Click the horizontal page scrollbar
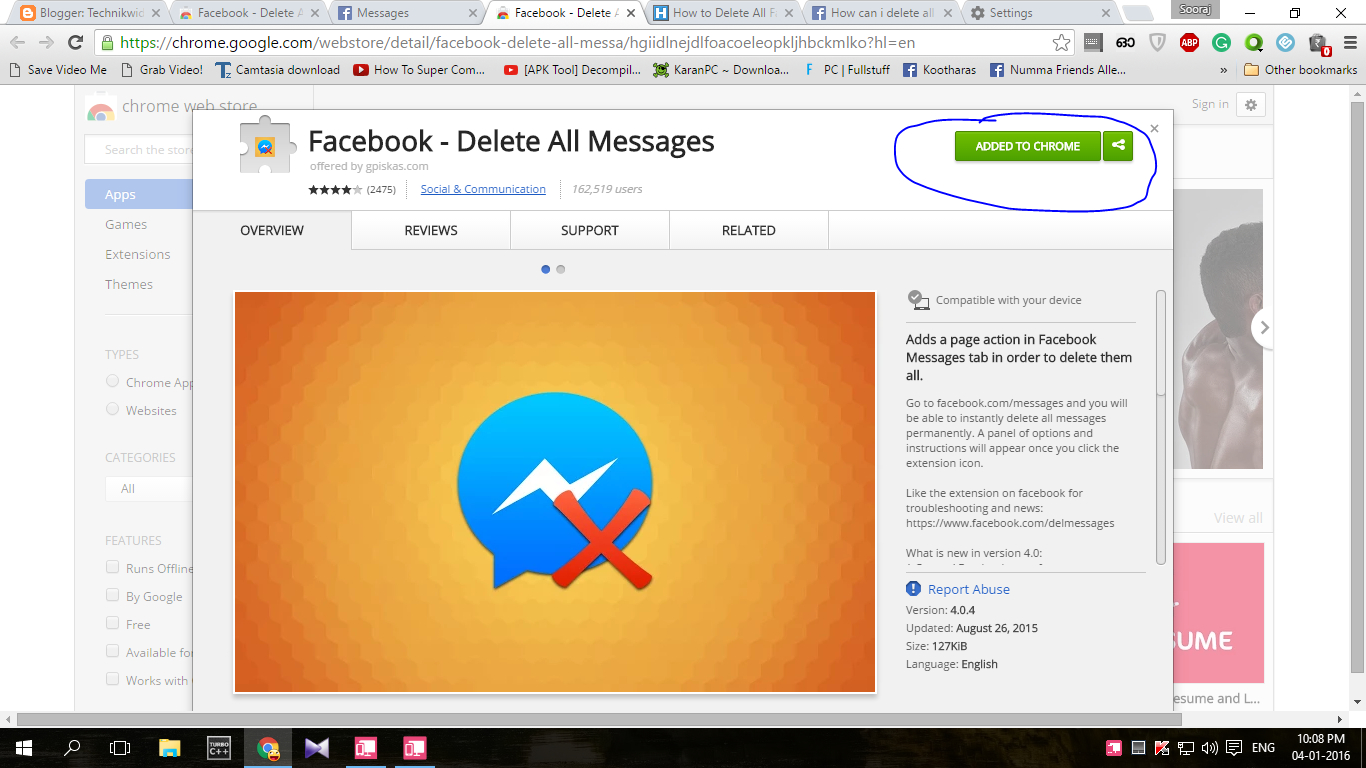1366x768 pixels. [x=599, y=719]
